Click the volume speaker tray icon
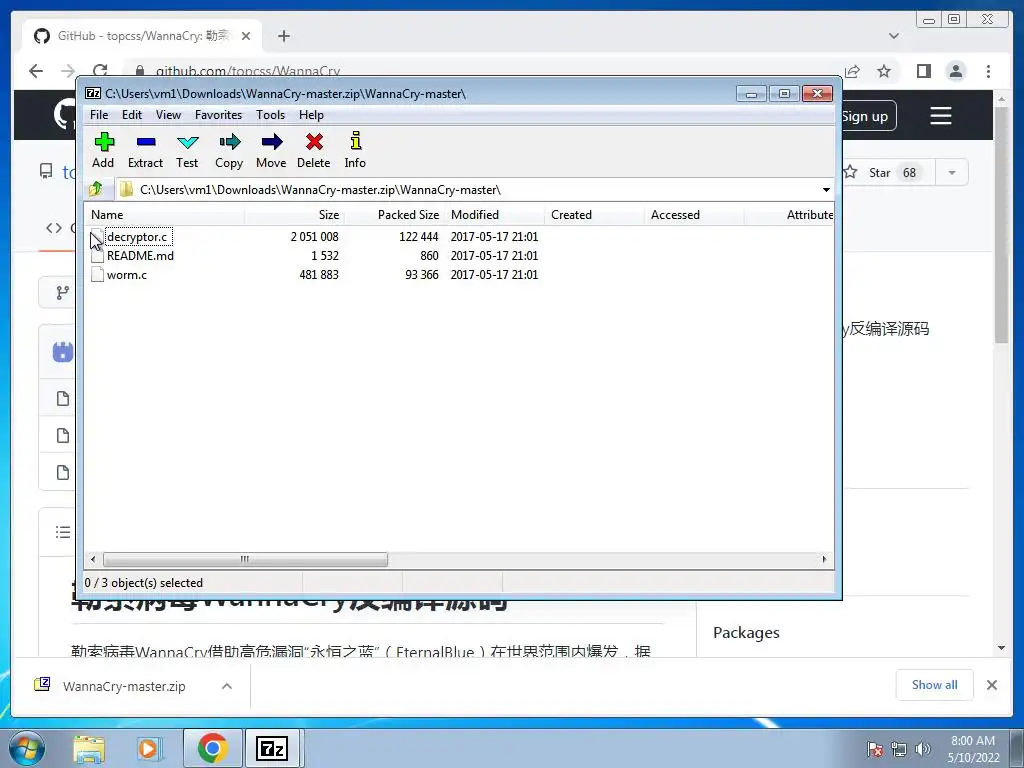1024x768 pixels. (923, 749)
